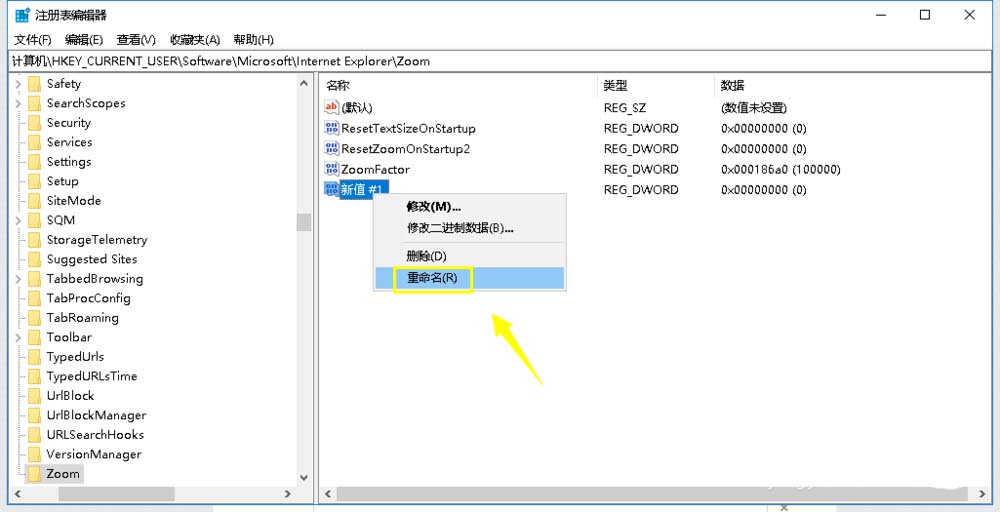This screenshot has height=512, width=1000.
Task: Choose 修改(M)... in context menu
Action: 469,207
